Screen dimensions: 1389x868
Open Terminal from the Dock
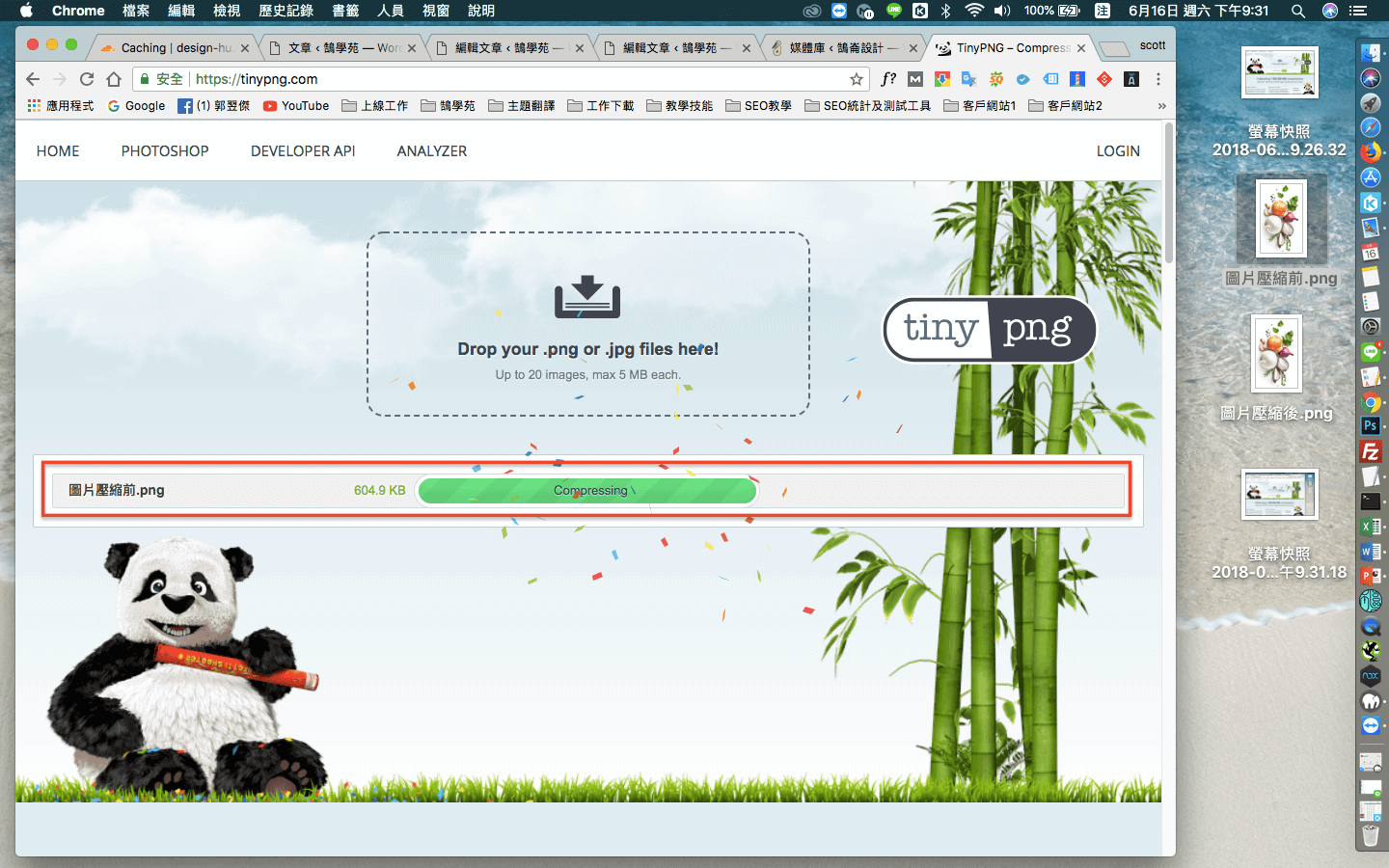[1371, 501]
